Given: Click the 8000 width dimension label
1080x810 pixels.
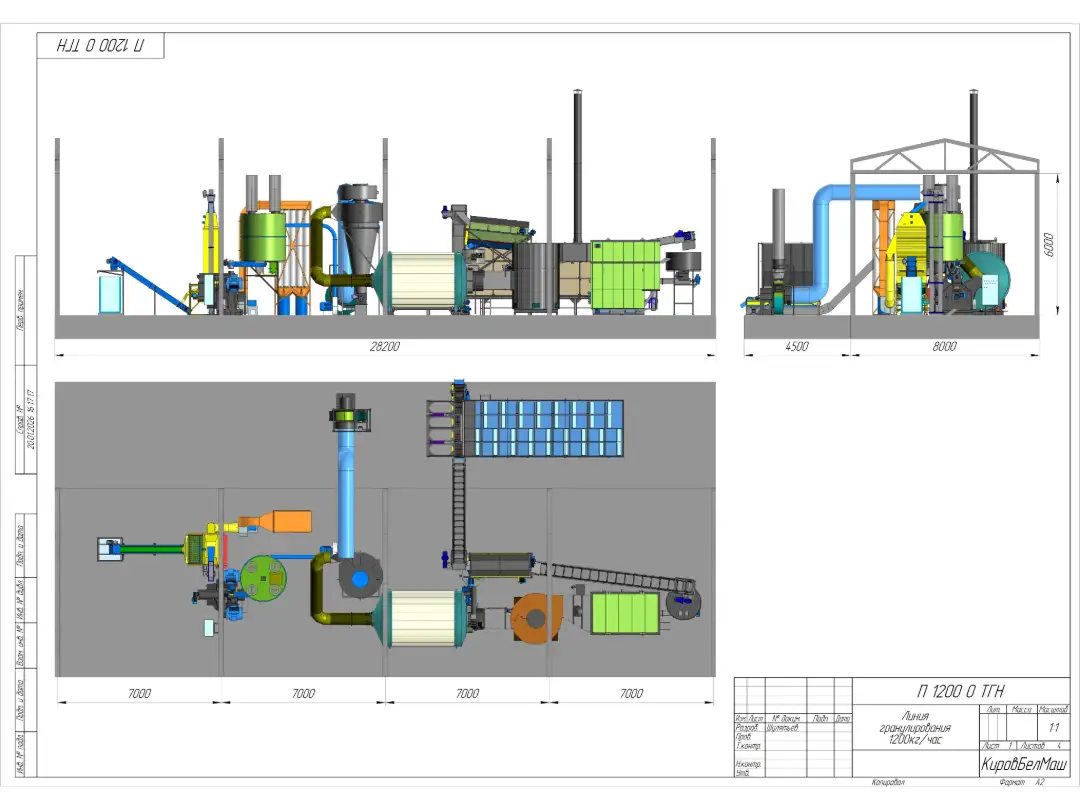Looking at the screenshot, I should tap(944, 346).
